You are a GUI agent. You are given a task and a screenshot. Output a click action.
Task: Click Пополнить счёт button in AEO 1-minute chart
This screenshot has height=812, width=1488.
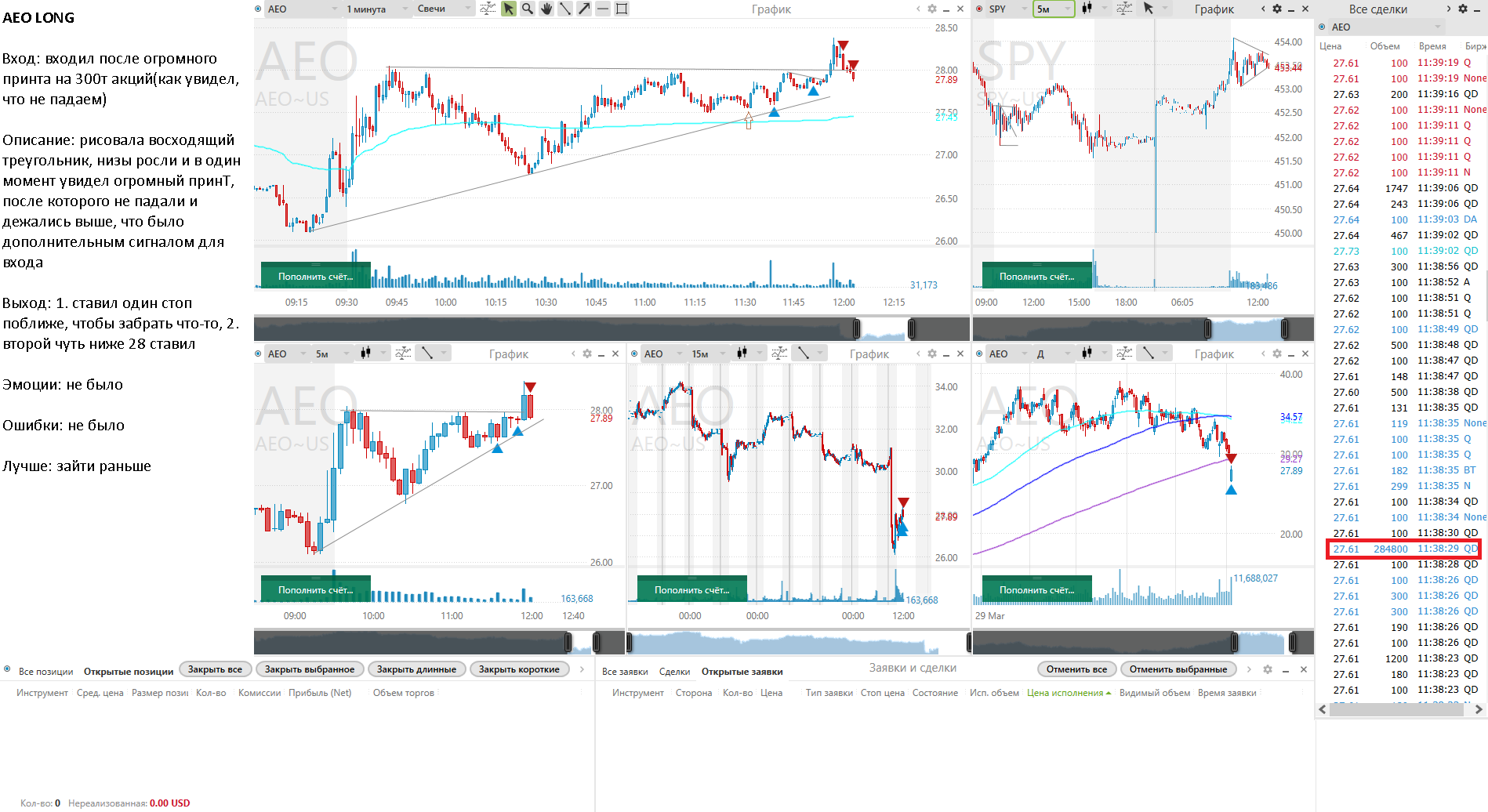pos(315,276)
